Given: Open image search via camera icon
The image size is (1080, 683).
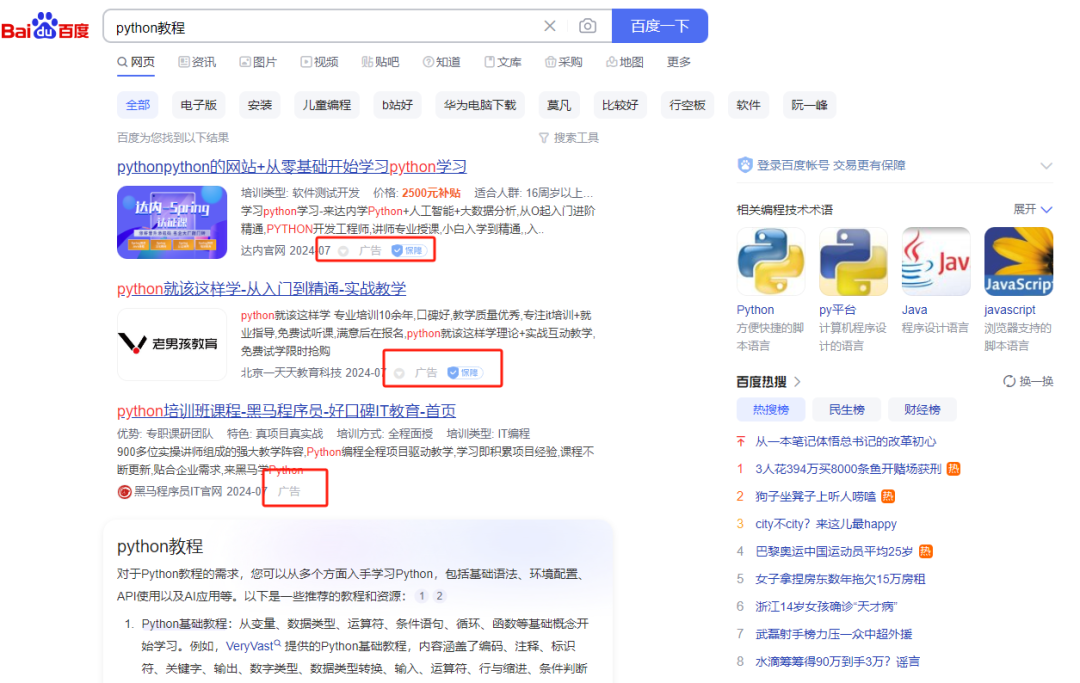Looking at the screenshot, I should tap(588, 26).
